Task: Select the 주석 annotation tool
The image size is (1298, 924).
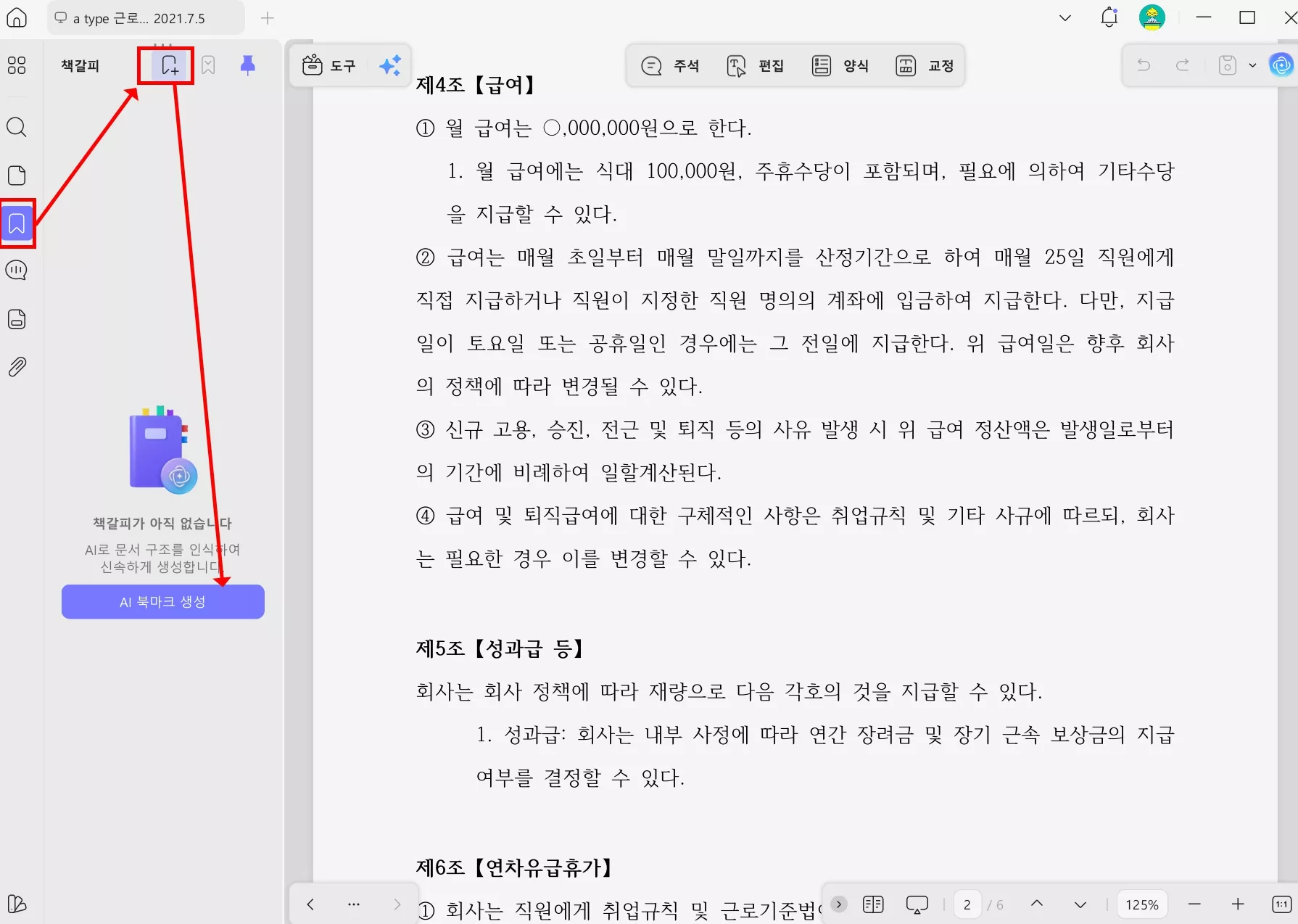Action: pos(670,65)
